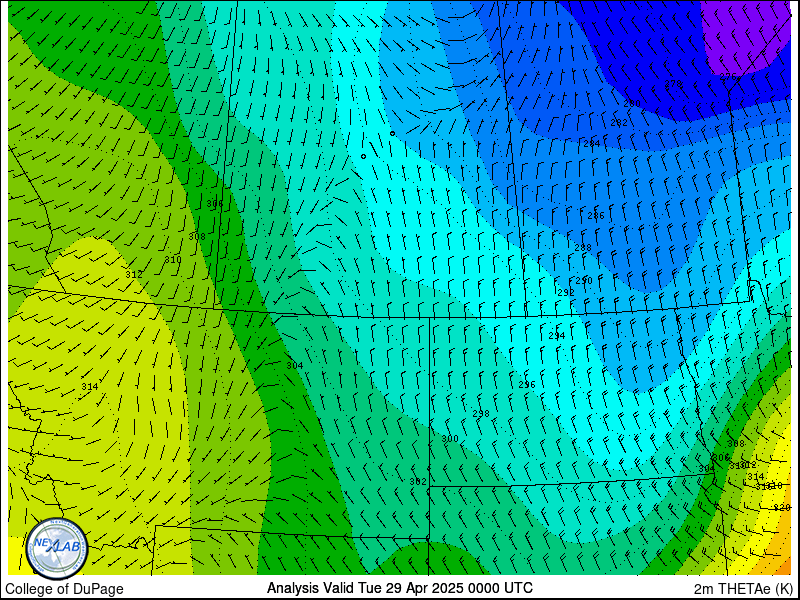The height and width of the screenshot is (600, 800).
Task: Select the 294 contour label
Action: (557, 336)
